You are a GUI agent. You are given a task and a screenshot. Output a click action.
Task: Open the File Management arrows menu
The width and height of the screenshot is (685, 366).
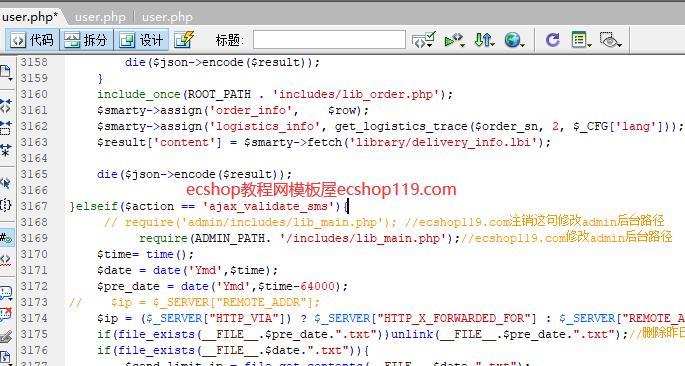click(x=484, y=40)
